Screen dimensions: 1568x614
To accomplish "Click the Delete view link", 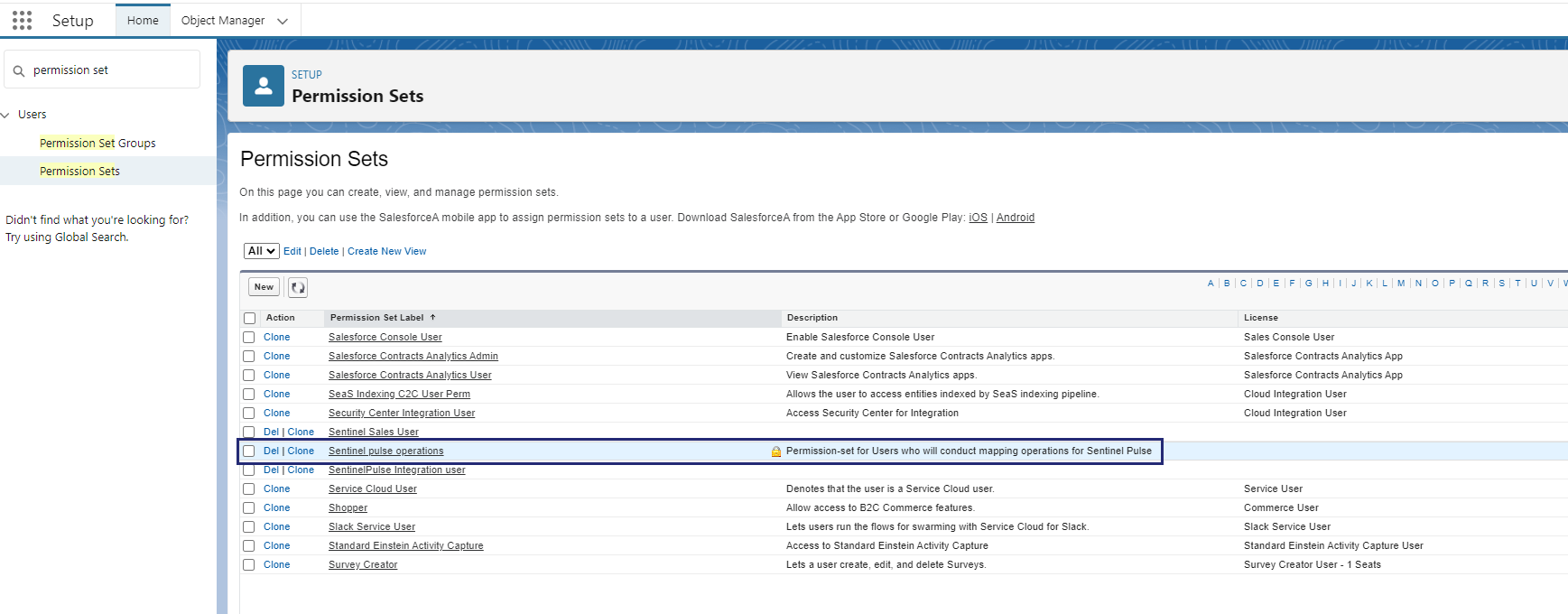I will (x=324, y=251).
